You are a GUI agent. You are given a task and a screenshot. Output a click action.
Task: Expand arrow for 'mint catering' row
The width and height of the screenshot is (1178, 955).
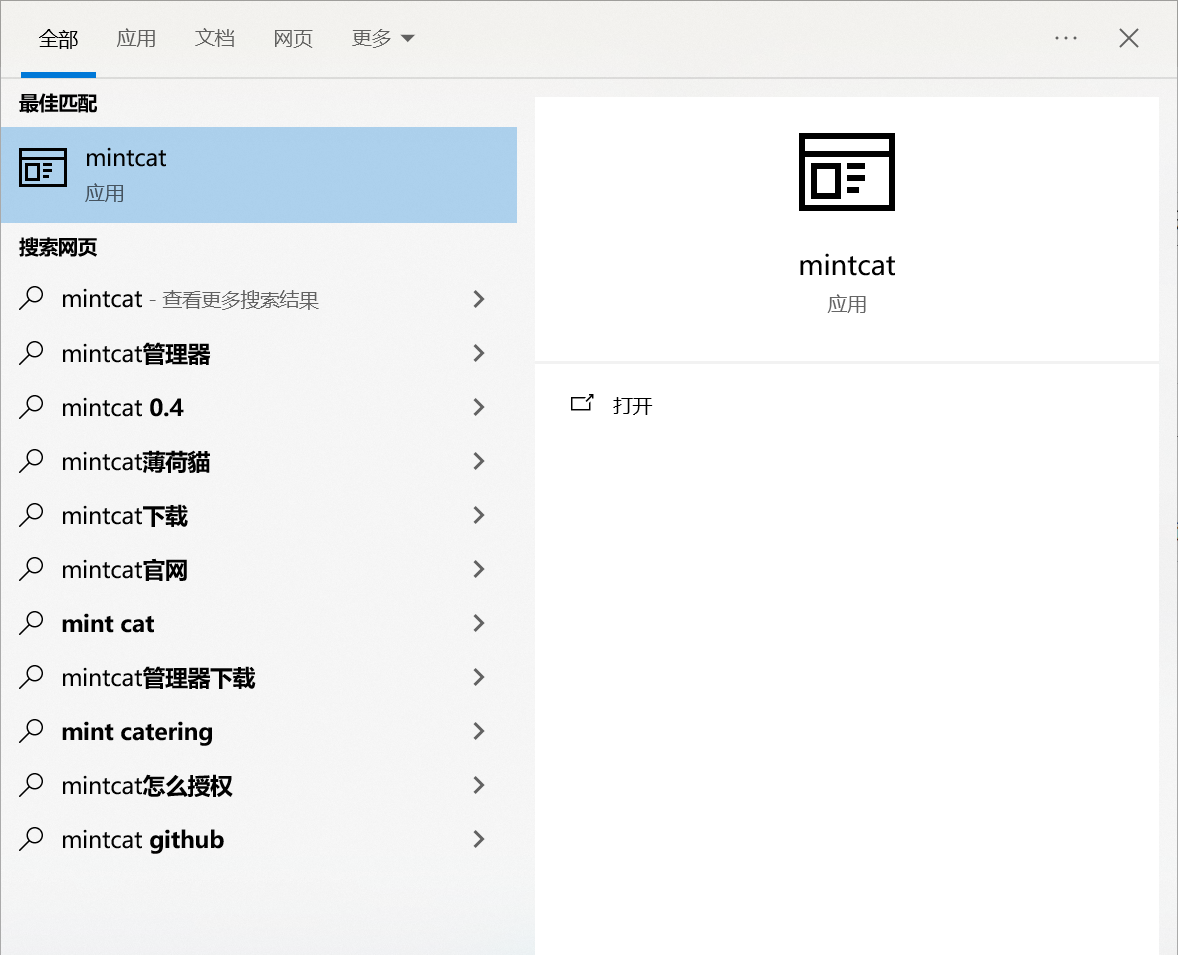(479, 732)
